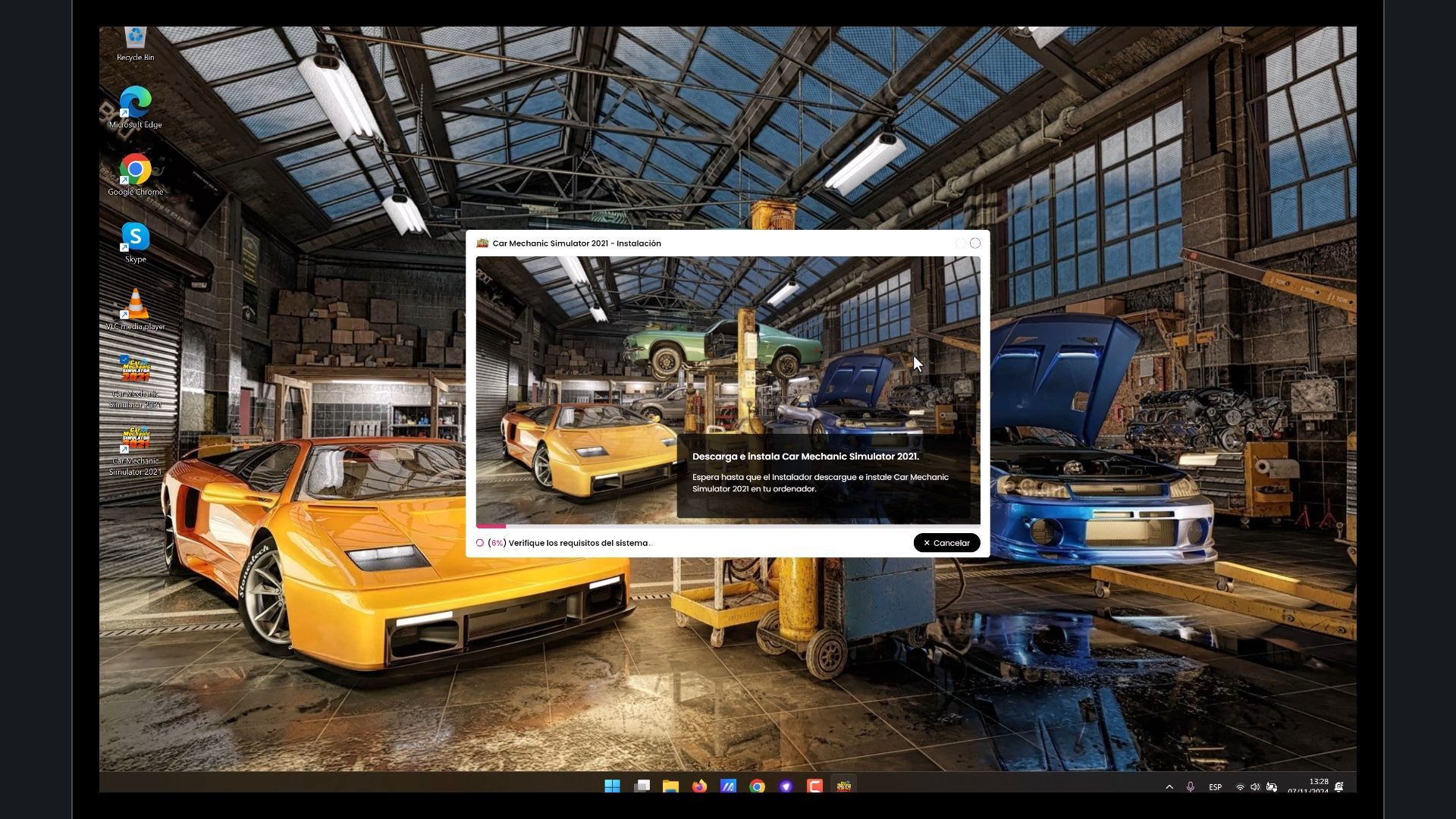
Task: Open the purple shield app in the taskbar
Action: pos(786,786)
